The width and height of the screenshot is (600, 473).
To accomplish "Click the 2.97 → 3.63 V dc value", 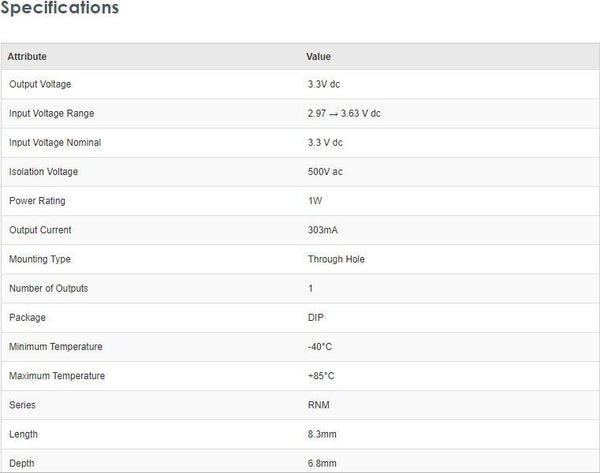I will tap(344, 114).
